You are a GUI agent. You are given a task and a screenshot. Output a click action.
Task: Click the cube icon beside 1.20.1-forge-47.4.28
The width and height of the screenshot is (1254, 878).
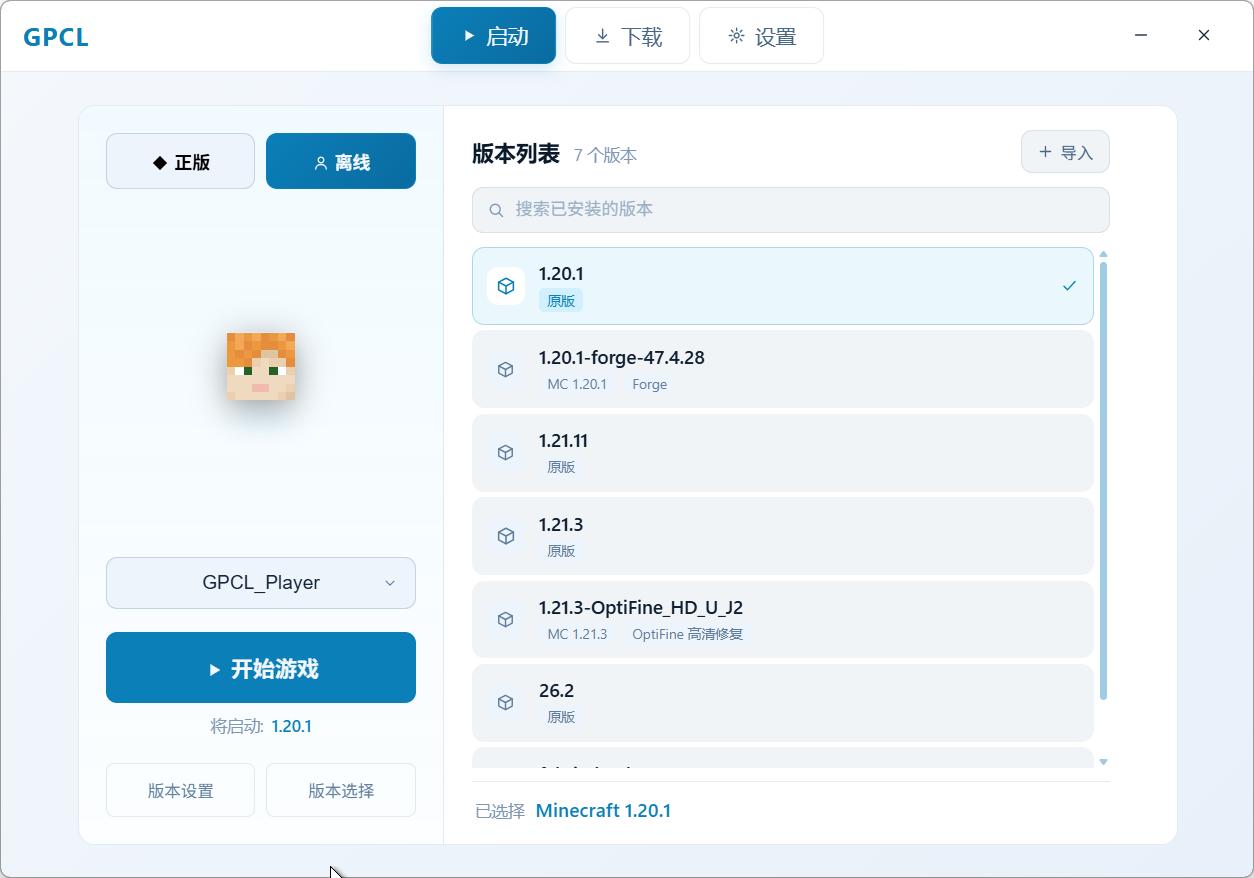pos(506,370)
